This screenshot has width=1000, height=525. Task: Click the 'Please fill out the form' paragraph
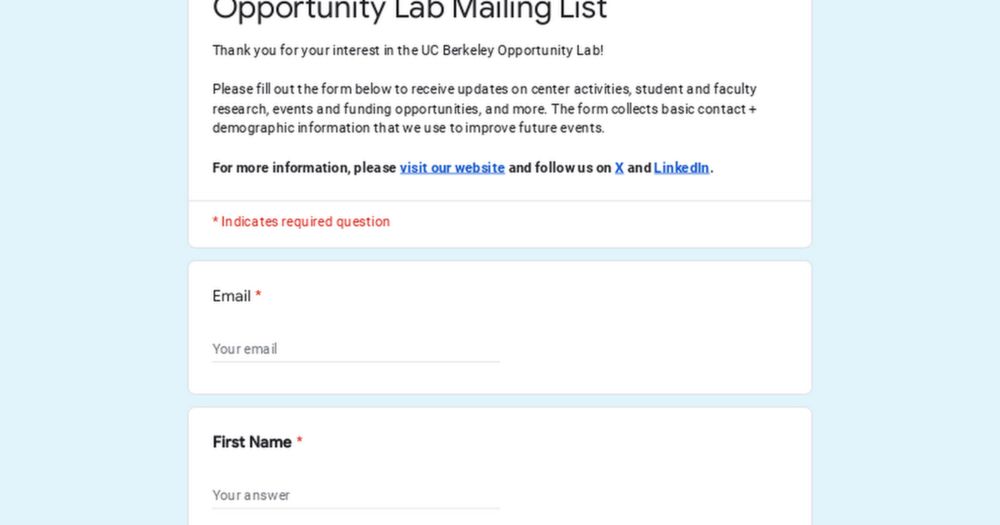coord(485,108)
